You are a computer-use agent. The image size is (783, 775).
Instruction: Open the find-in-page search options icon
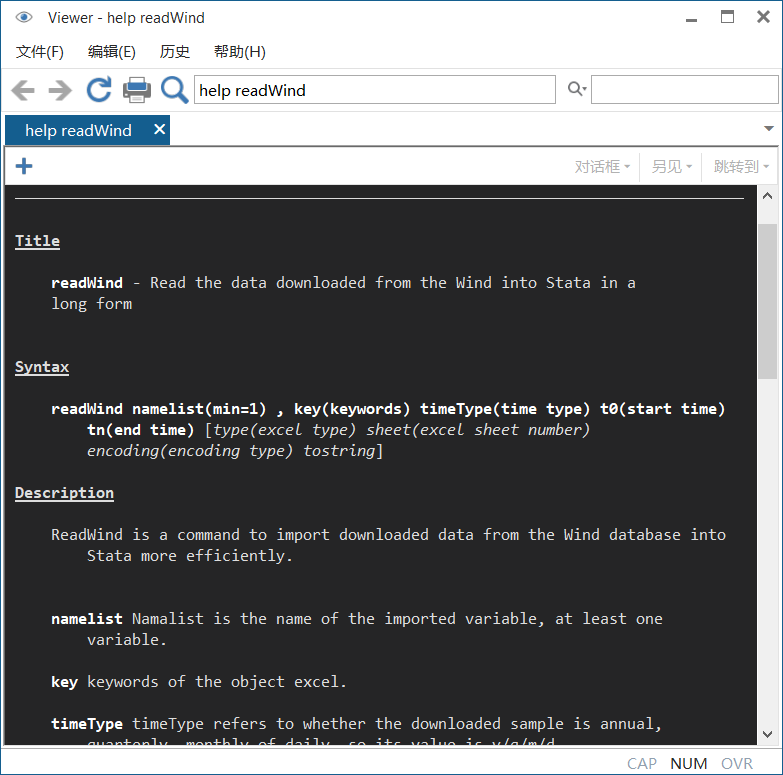(576, 90)
